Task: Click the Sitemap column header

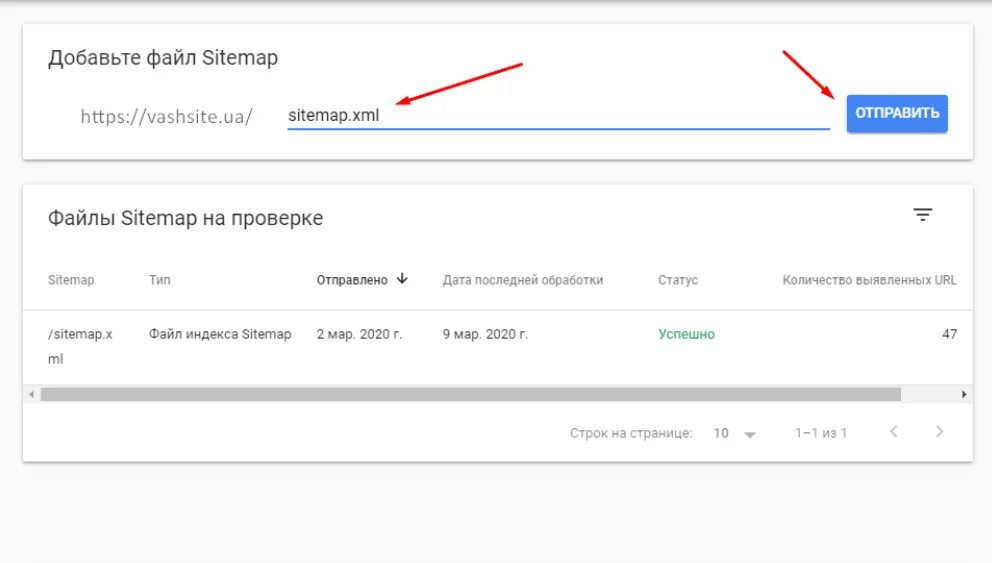Action: [71, 280]
